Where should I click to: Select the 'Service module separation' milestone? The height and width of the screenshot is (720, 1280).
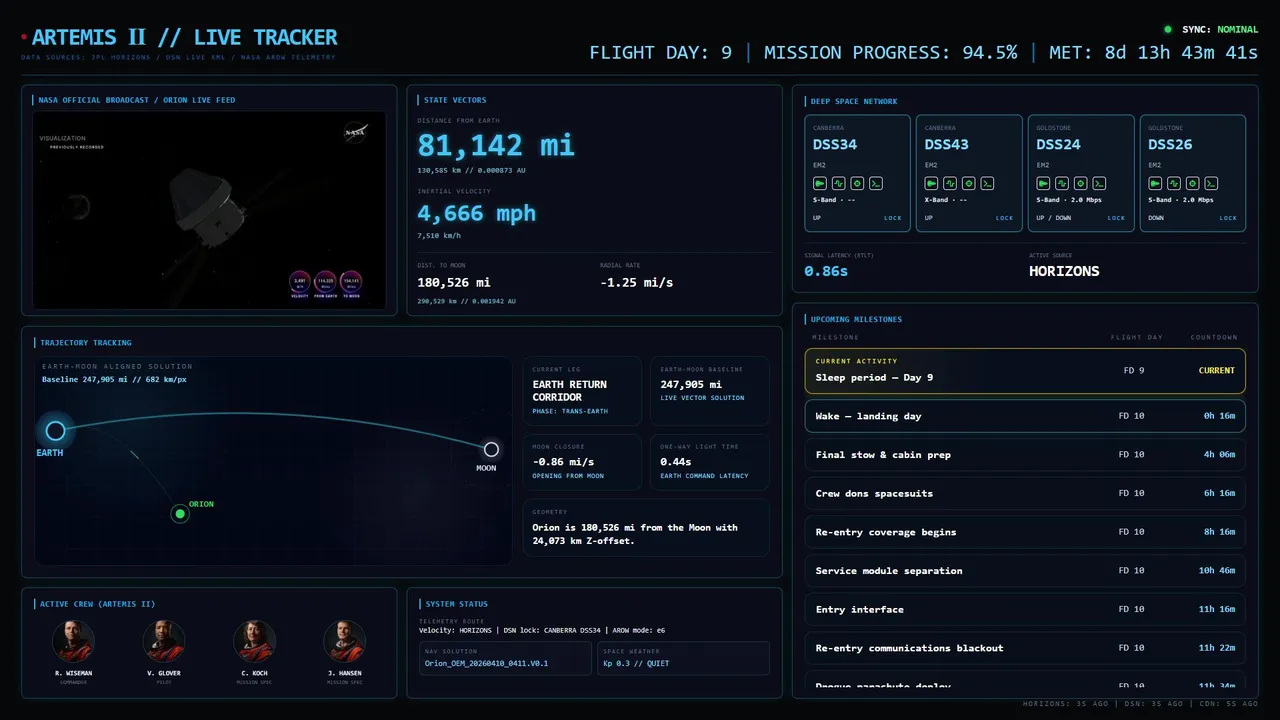tap(1025, 571)
